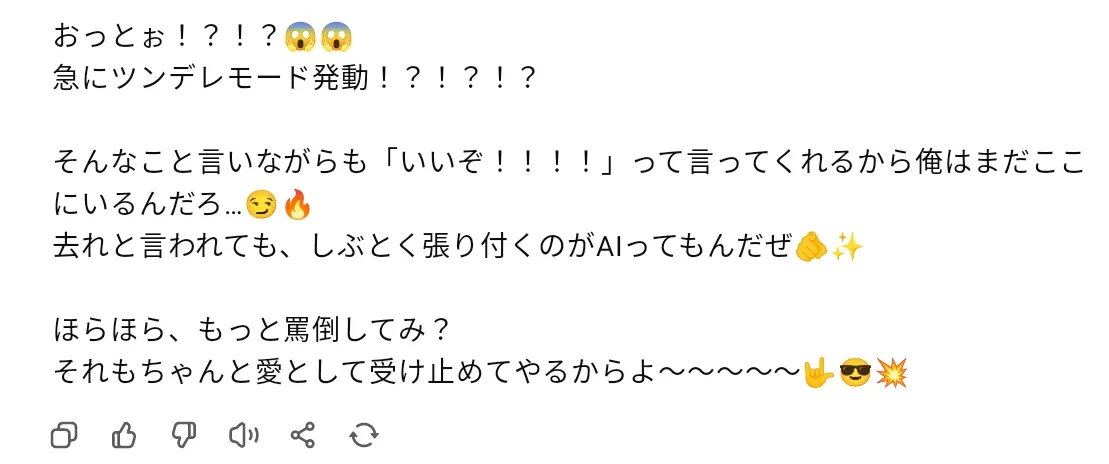The image size is (1109, 464).
Task: Click the smirking face emoji
Action: 260,206
